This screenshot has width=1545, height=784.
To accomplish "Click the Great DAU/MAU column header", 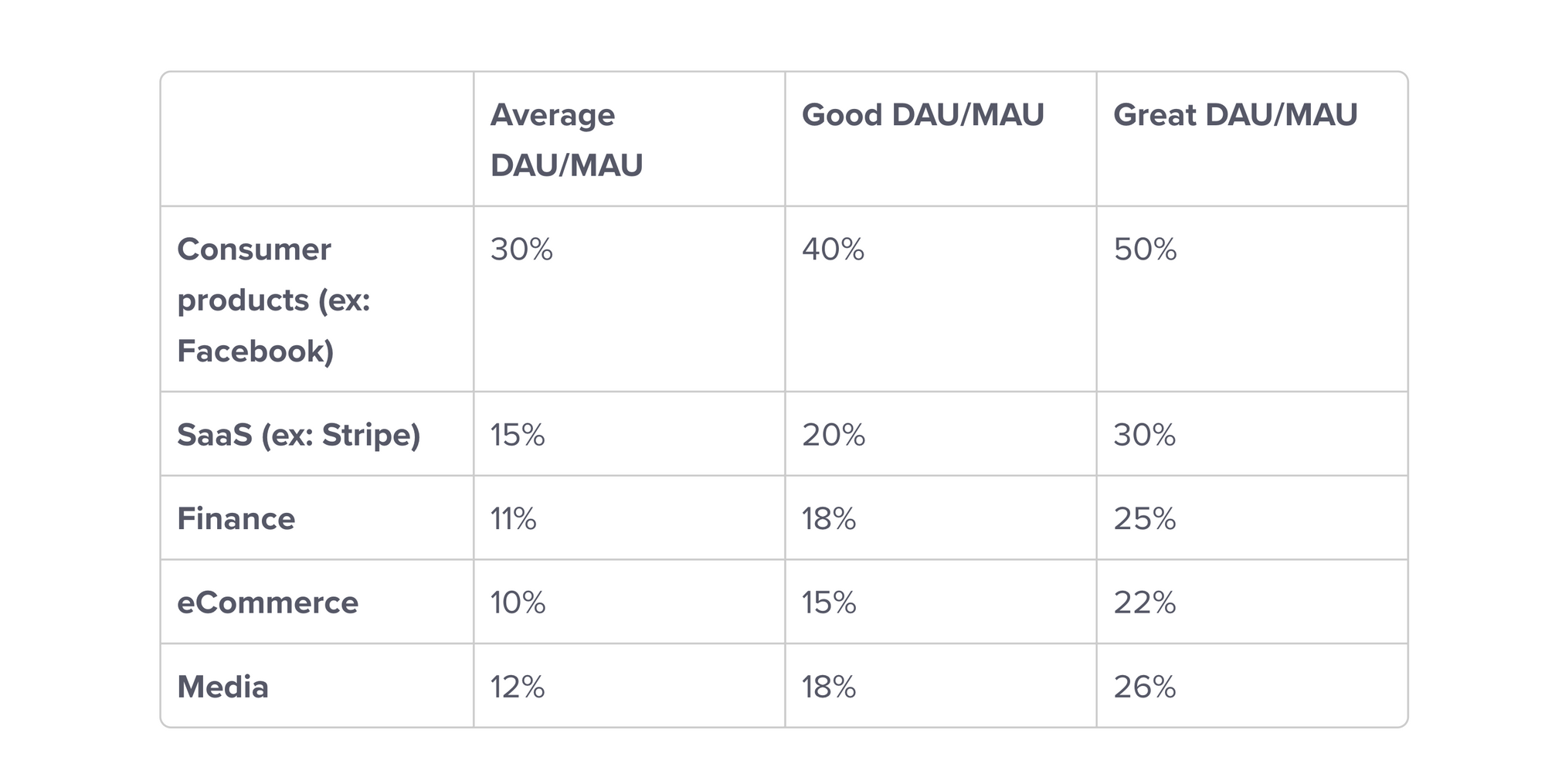I will coord(1234,115).
